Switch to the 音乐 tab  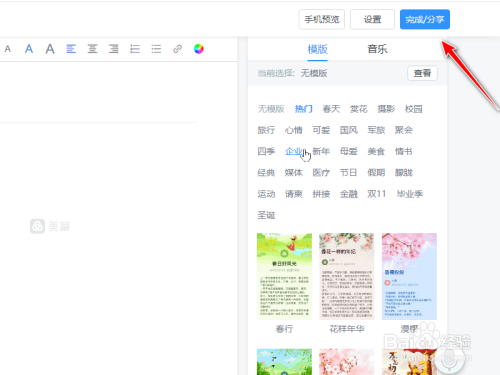(377, 49)
